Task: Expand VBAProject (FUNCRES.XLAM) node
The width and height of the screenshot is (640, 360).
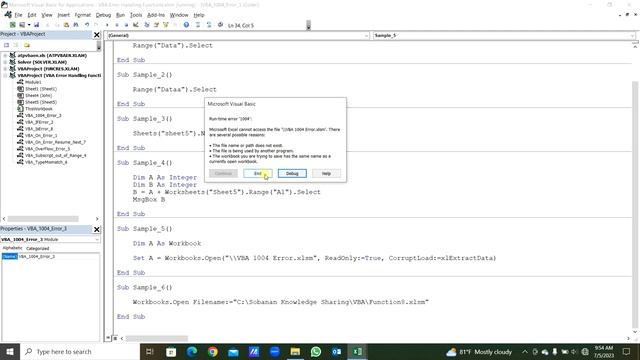Action: point(5,69)
